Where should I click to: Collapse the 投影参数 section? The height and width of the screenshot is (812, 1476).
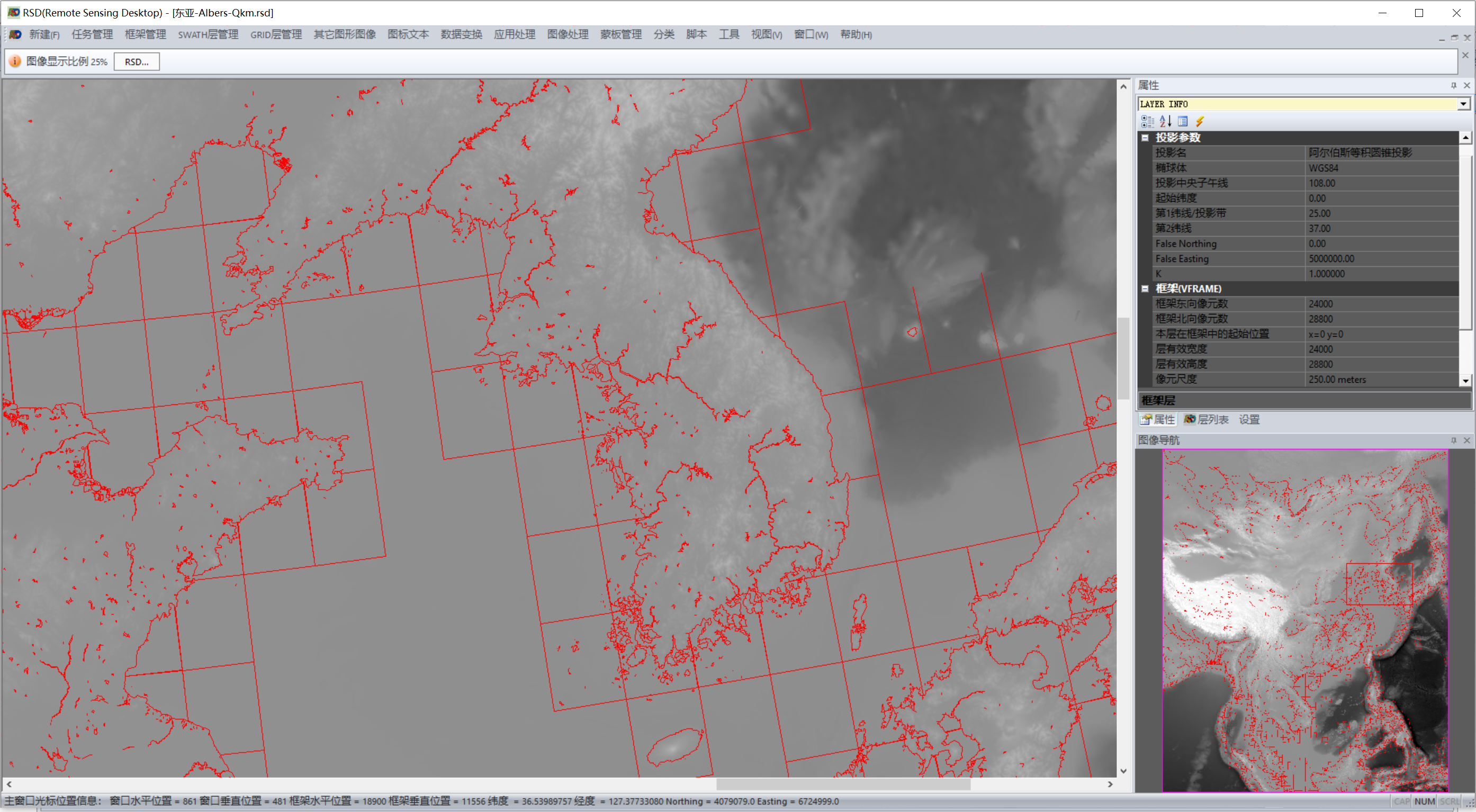[x=1145, y=138]
